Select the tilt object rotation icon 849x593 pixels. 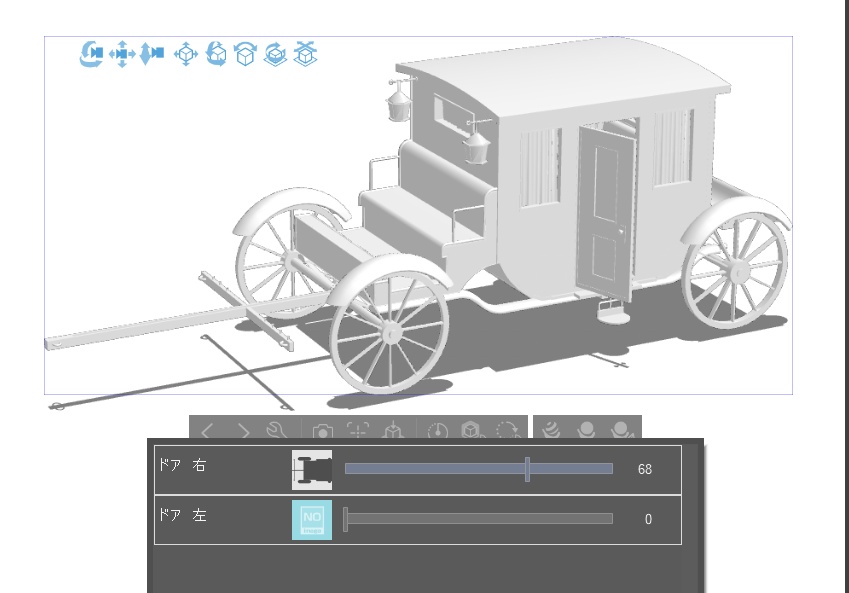(x=245, y=54)
